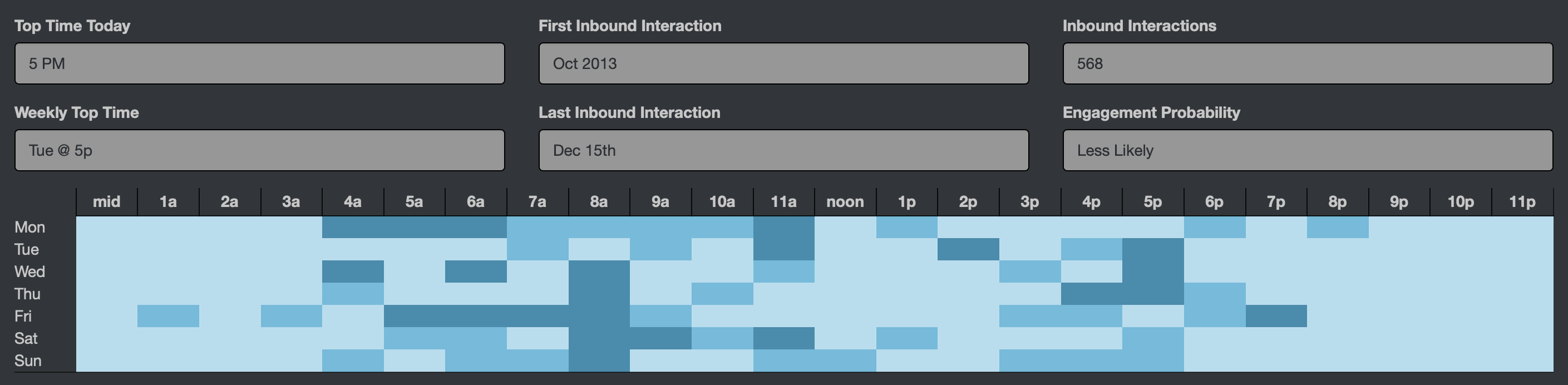Select the Monday 11a heatmap cell
This screenshot has width=1568, height=385.
pos(783,227)
